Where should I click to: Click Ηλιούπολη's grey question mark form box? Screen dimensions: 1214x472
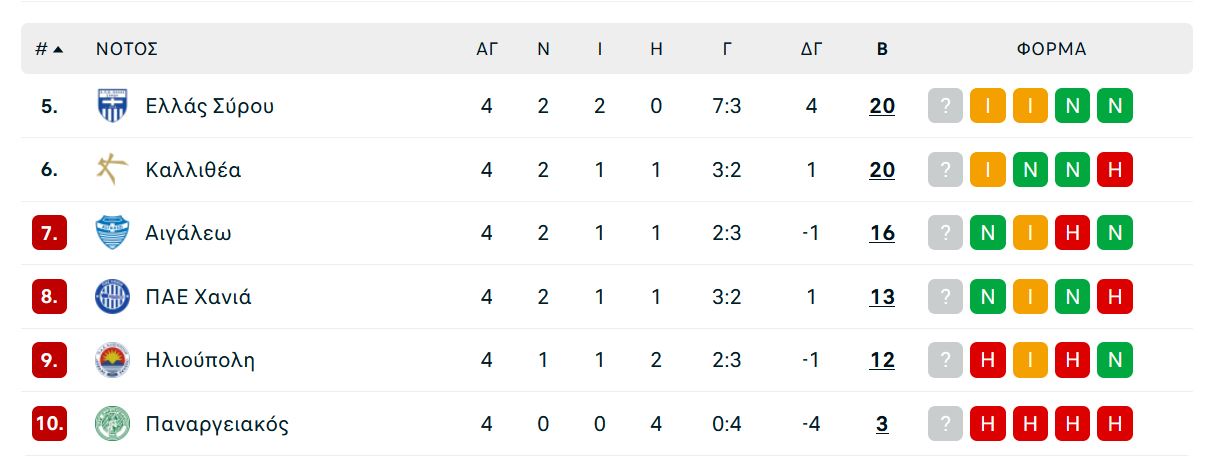(x=945, y=360)
